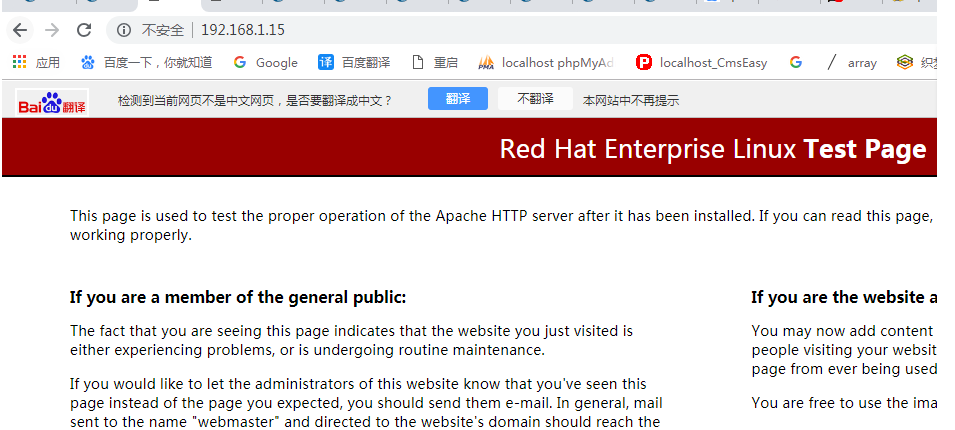Open the Google bookmark
The image size is (955, 430).
[266, 62]
